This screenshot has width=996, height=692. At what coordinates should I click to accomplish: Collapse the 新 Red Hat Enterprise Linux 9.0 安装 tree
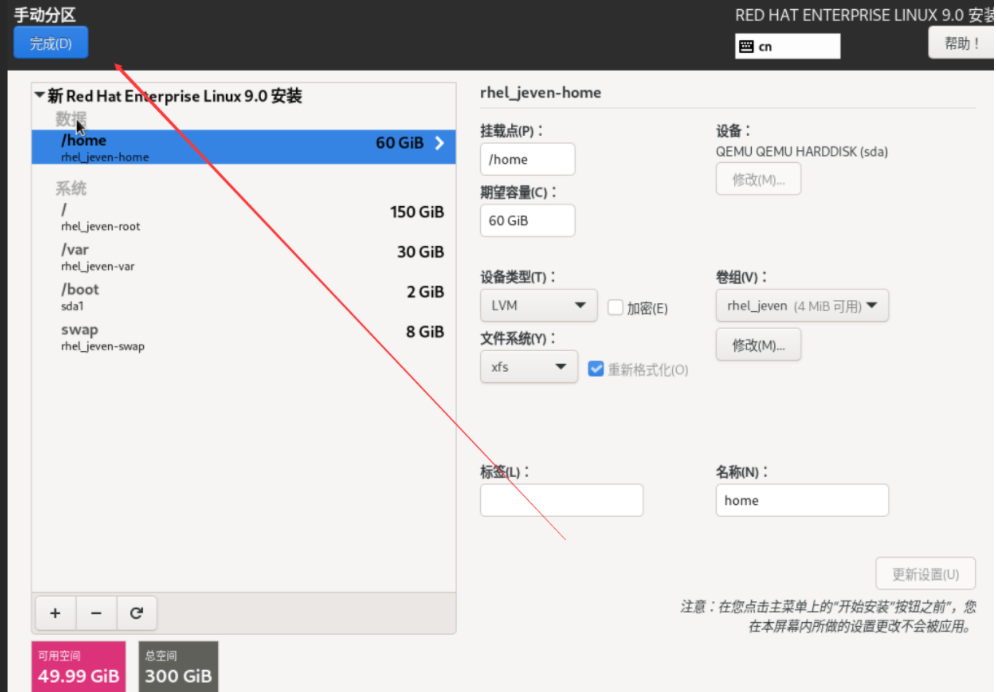[x=40, y=96]
